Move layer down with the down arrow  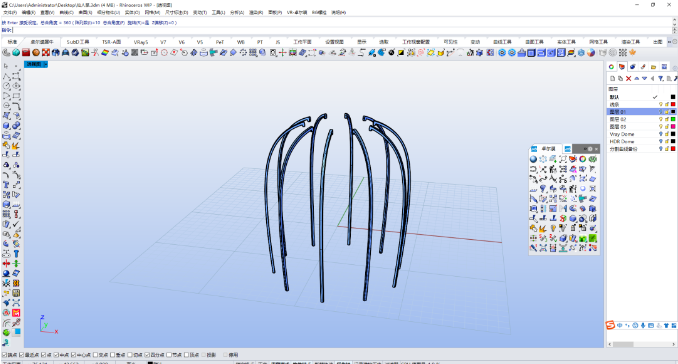click(644, 79)
